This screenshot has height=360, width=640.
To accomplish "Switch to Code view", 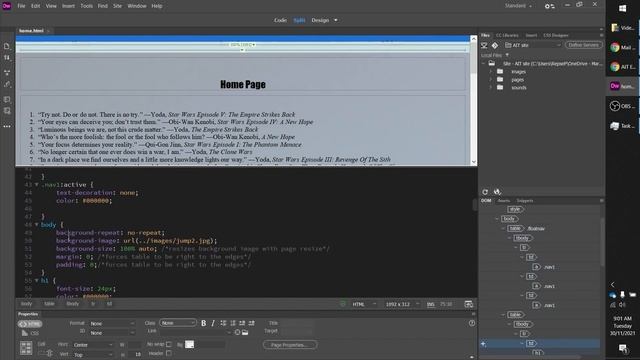I will [280, 20].
